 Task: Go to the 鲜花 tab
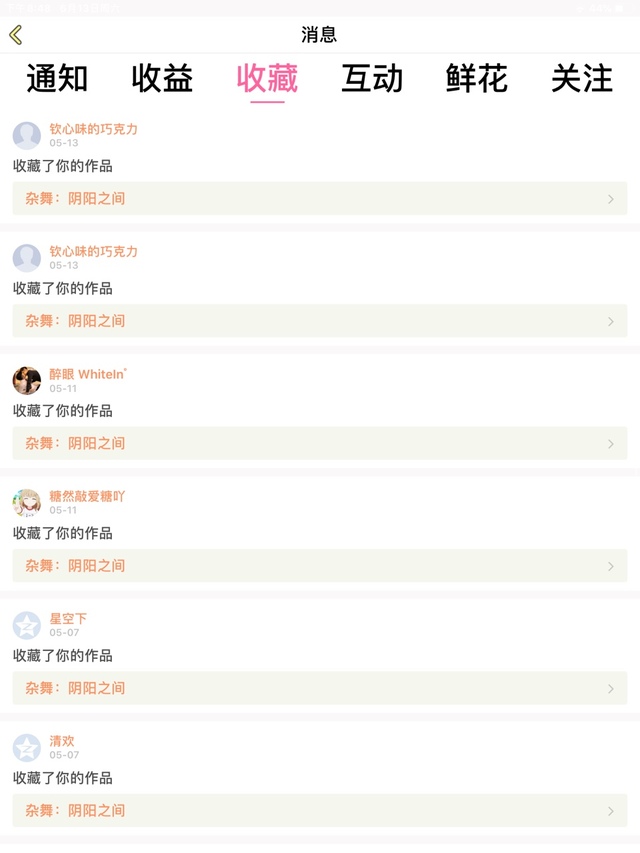(477, 79)
